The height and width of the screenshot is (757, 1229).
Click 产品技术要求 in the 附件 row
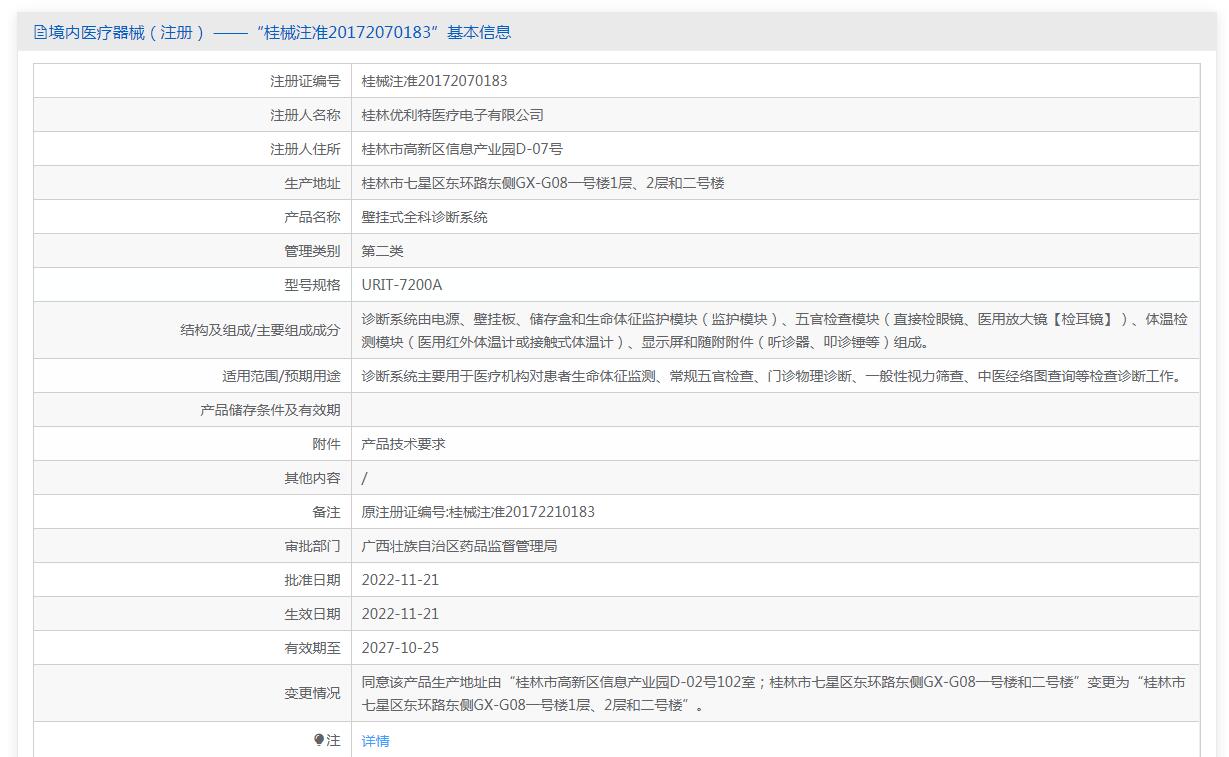[403, 444]
